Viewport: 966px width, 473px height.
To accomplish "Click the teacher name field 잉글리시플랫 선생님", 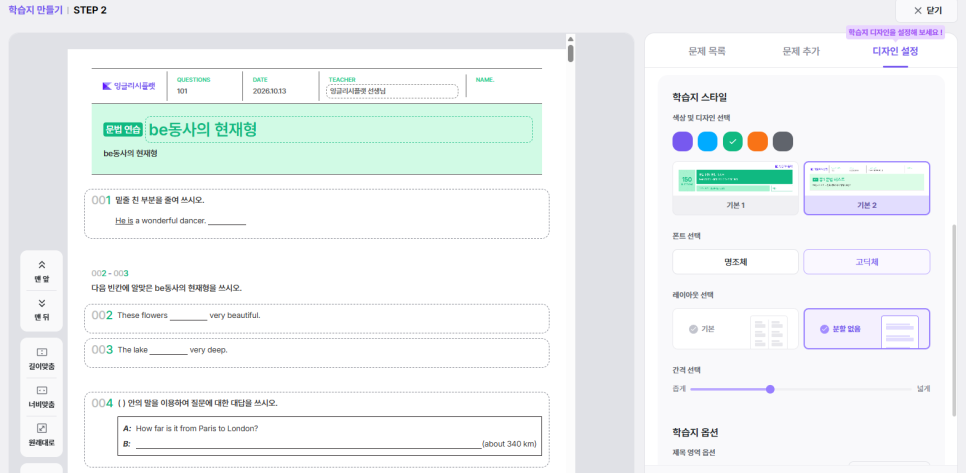I will coord(392,91).
